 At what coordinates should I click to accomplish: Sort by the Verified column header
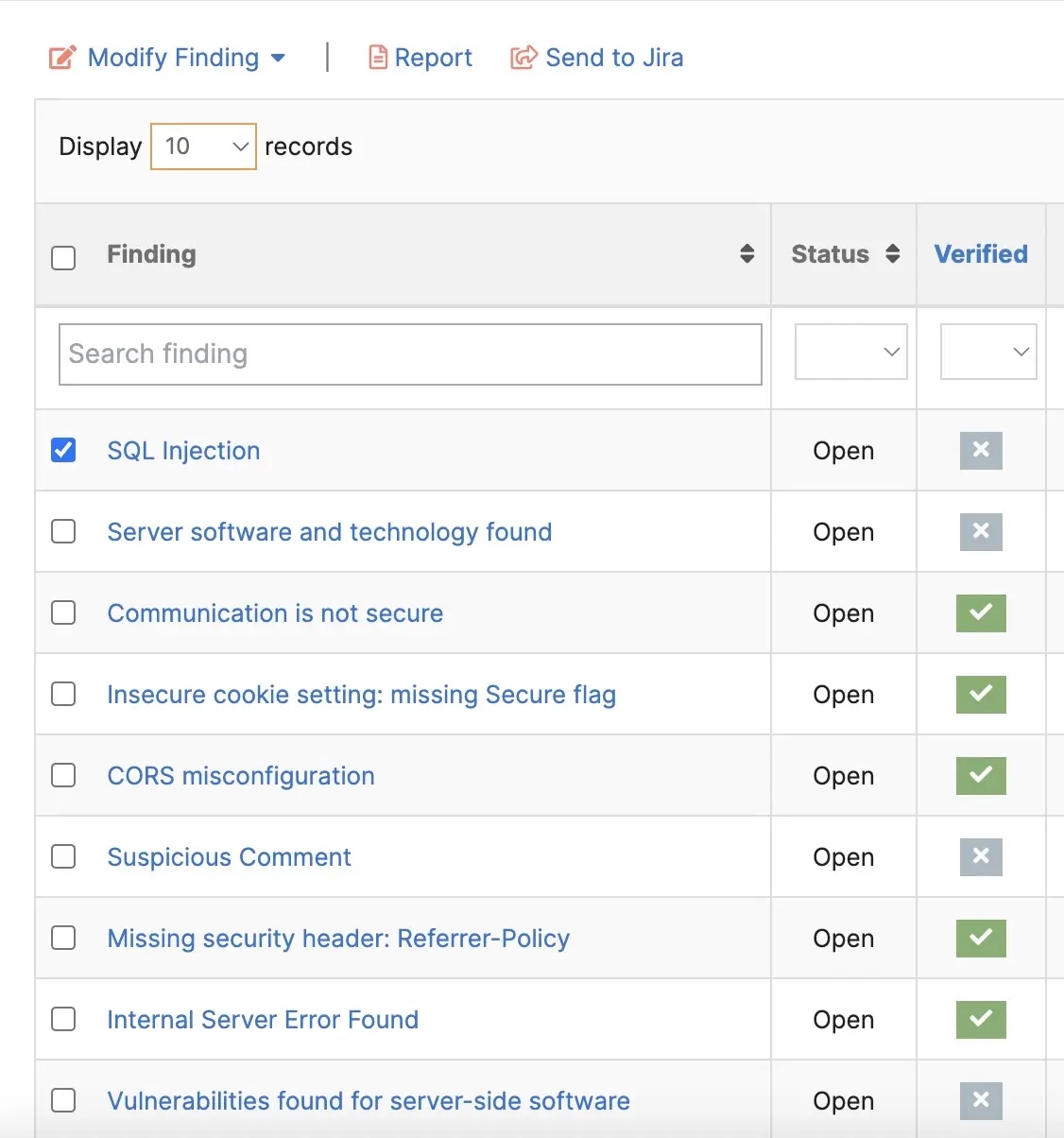tap(981, 253)
